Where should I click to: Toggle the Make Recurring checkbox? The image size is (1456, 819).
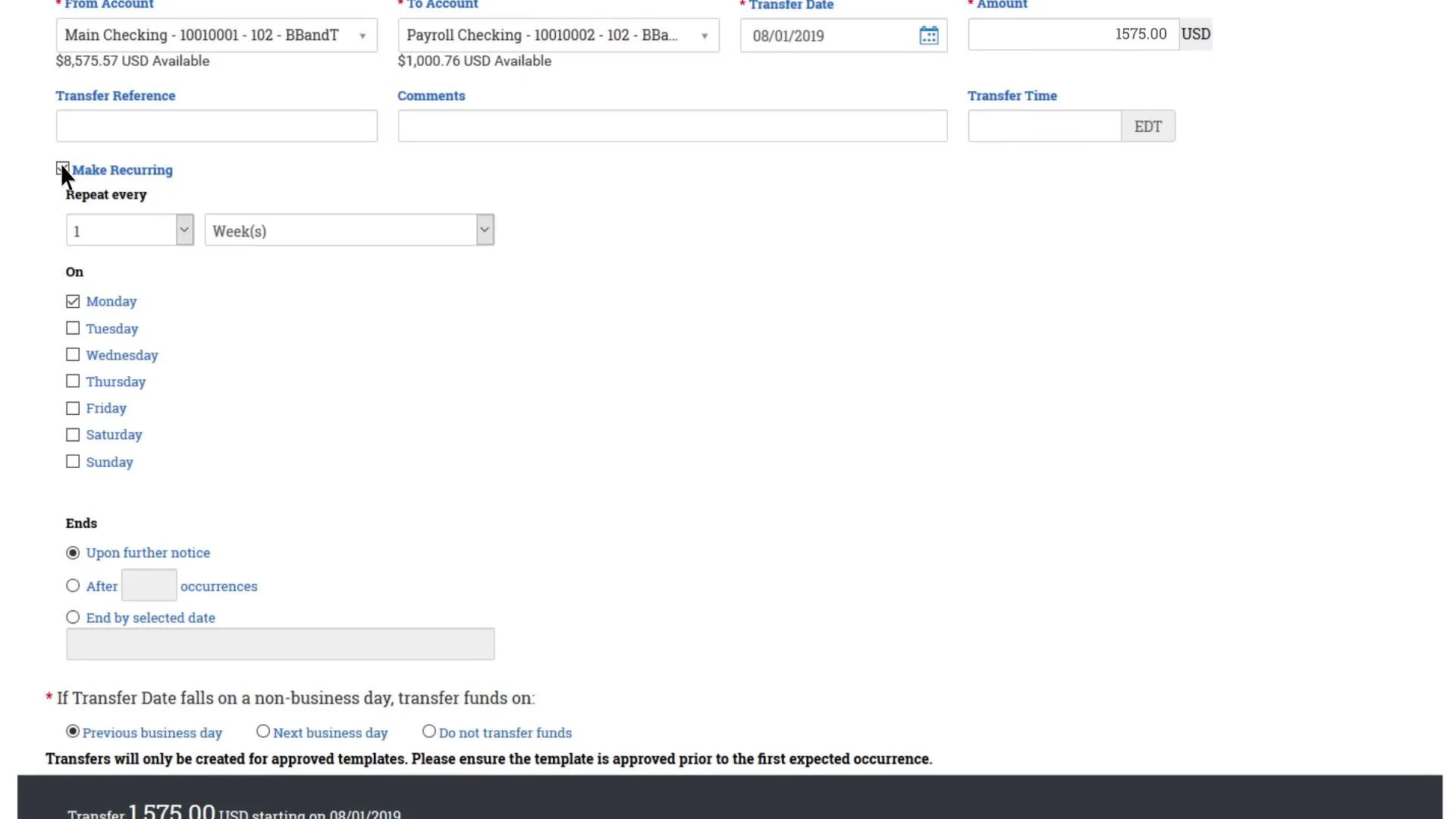(x=63, y=169)
